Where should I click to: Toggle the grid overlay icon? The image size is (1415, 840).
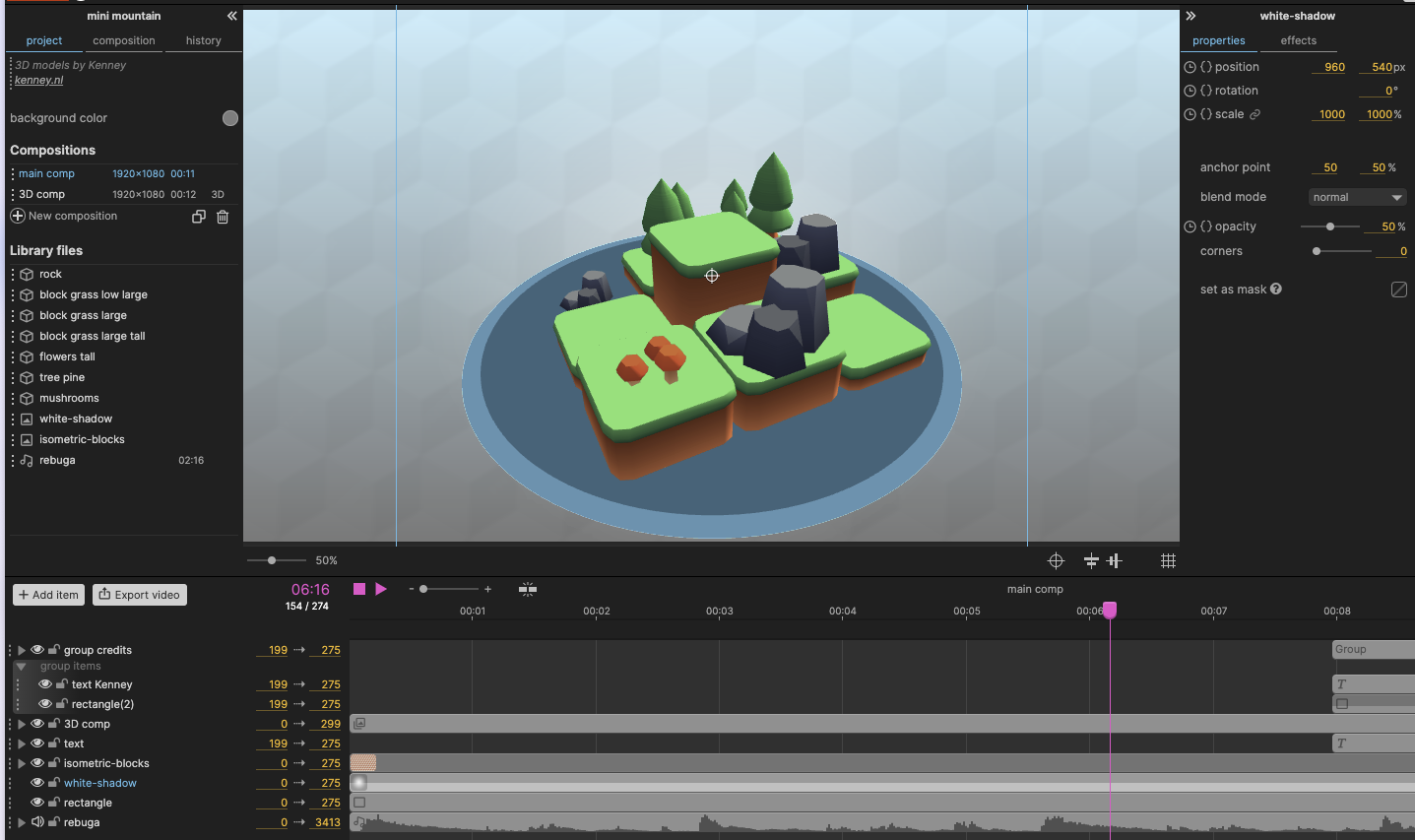1168,560
